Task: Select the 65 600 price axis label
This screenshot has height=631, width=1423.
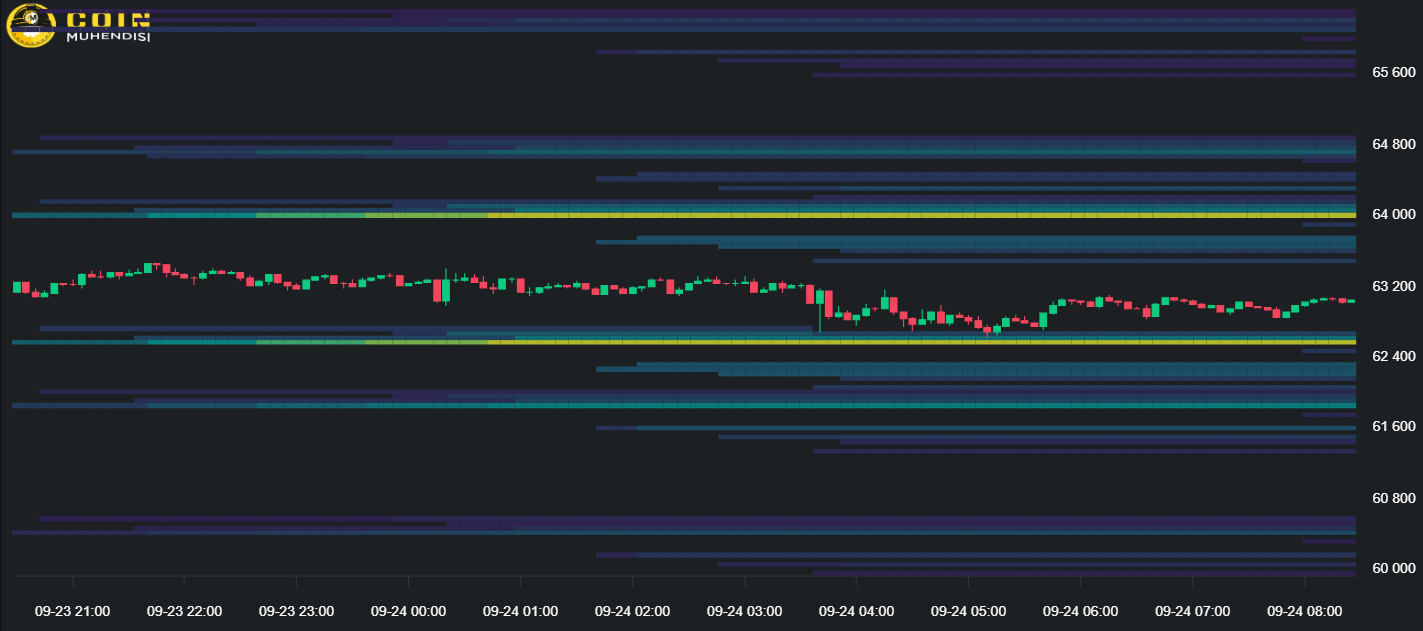Action: click(1393, 73)
